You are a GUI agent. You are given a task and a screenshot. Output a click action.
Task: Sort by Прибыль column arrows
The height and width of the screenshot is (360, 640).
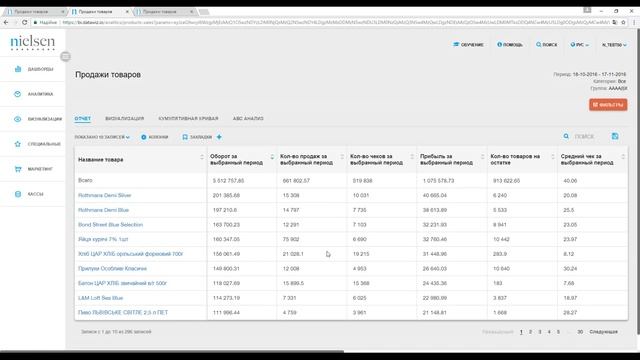(482, 157)
